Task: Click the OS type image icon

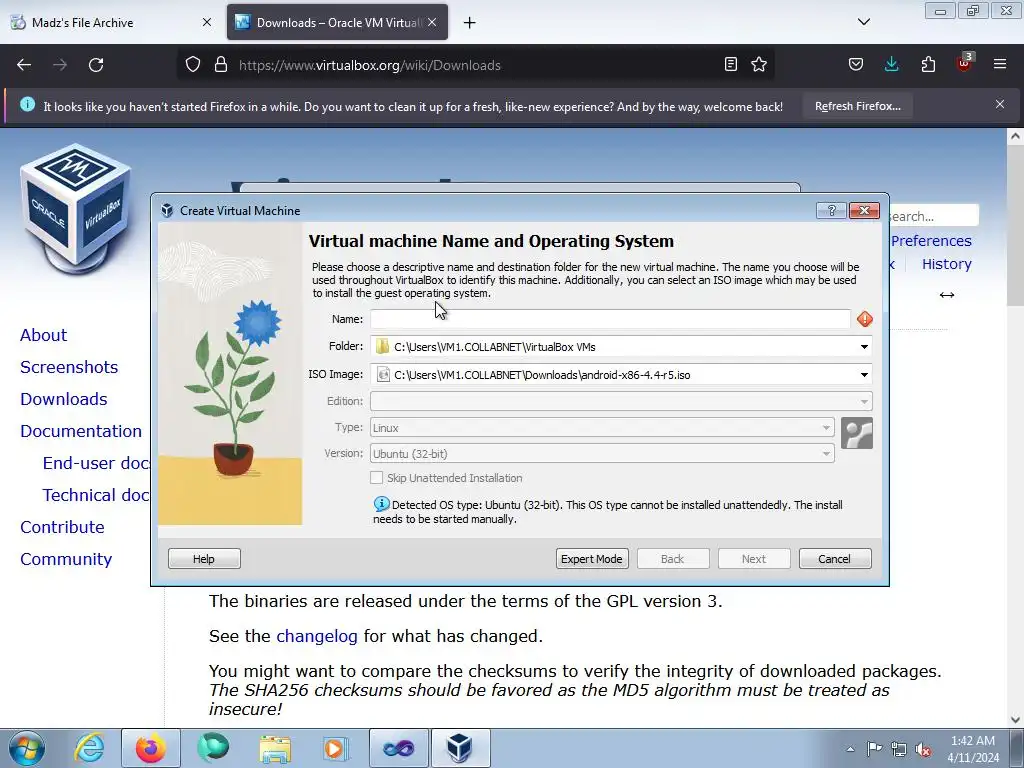Action: (x=857, y=433)
